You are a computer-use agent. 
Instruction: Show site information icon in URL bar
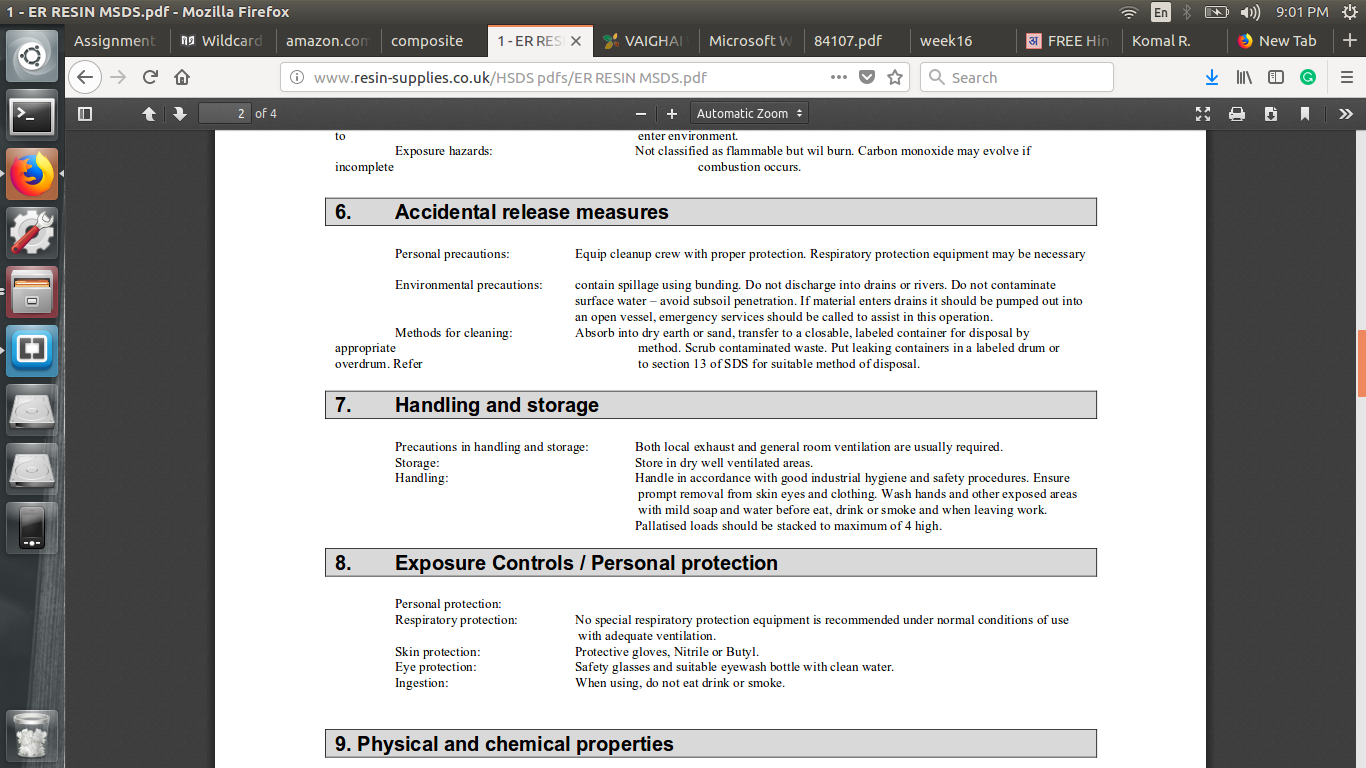(297, 77)
